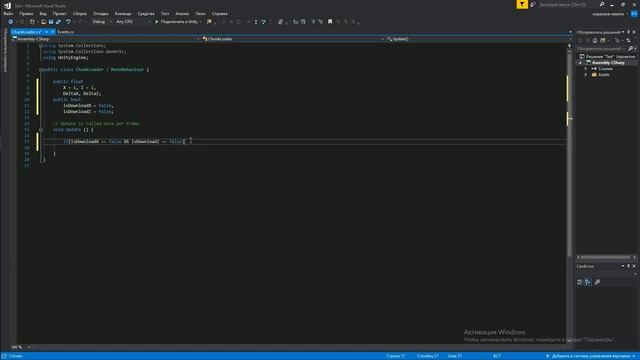Open the Тест menu
640x360 pixels.
click(165, 13)
